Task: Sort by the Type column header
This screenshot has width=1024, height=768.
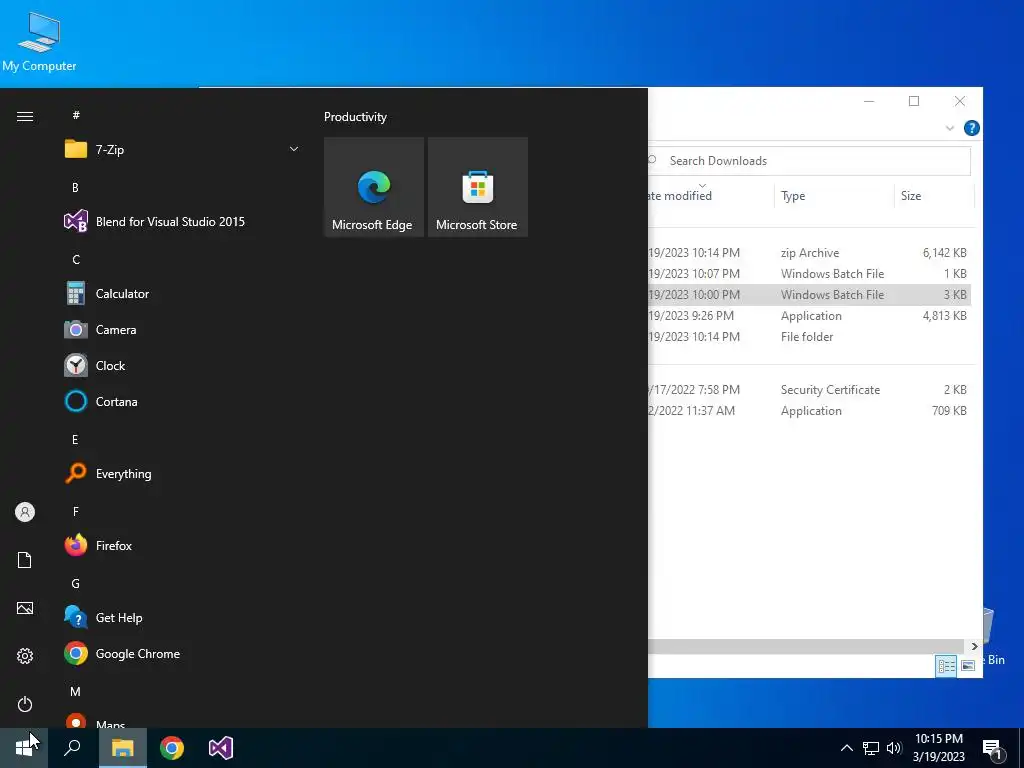Action: point(834,196)
